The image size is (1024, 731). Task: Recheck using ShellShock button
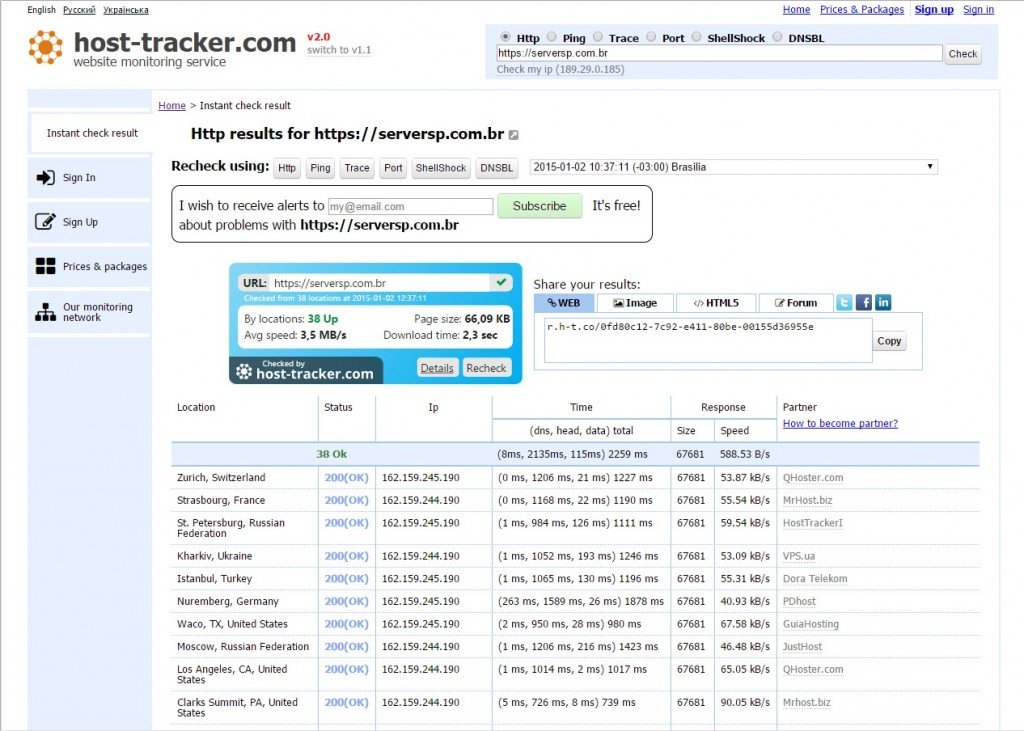pos(441,168)
